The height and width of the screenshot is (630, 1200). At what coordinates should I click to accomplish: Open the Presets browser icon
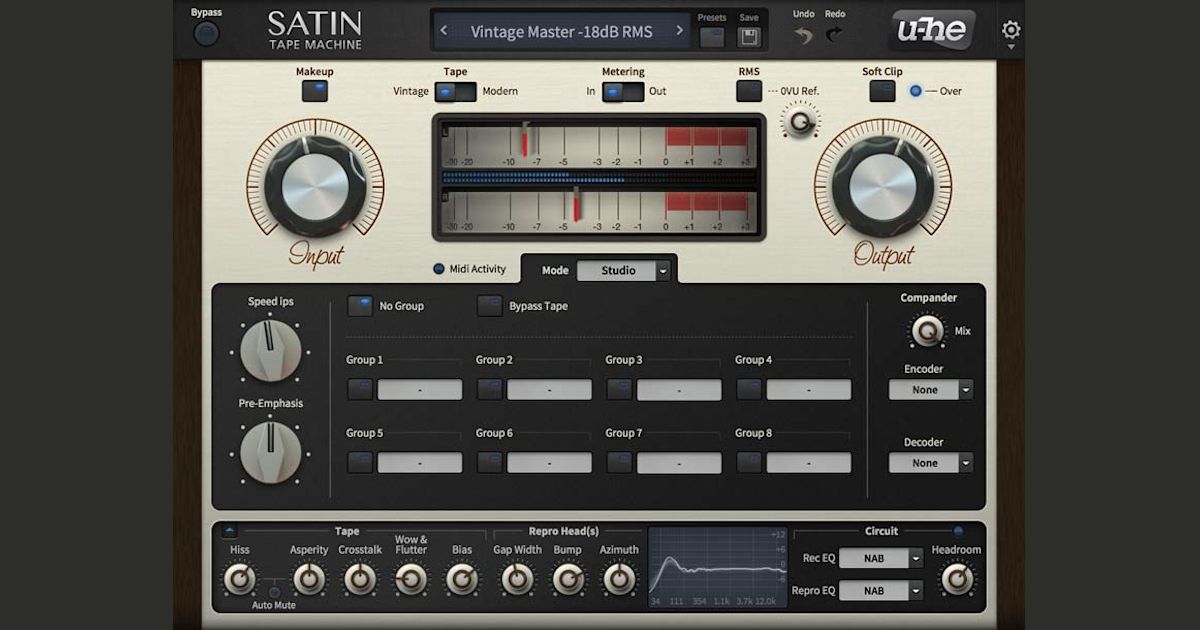click(x=713, y=33)
